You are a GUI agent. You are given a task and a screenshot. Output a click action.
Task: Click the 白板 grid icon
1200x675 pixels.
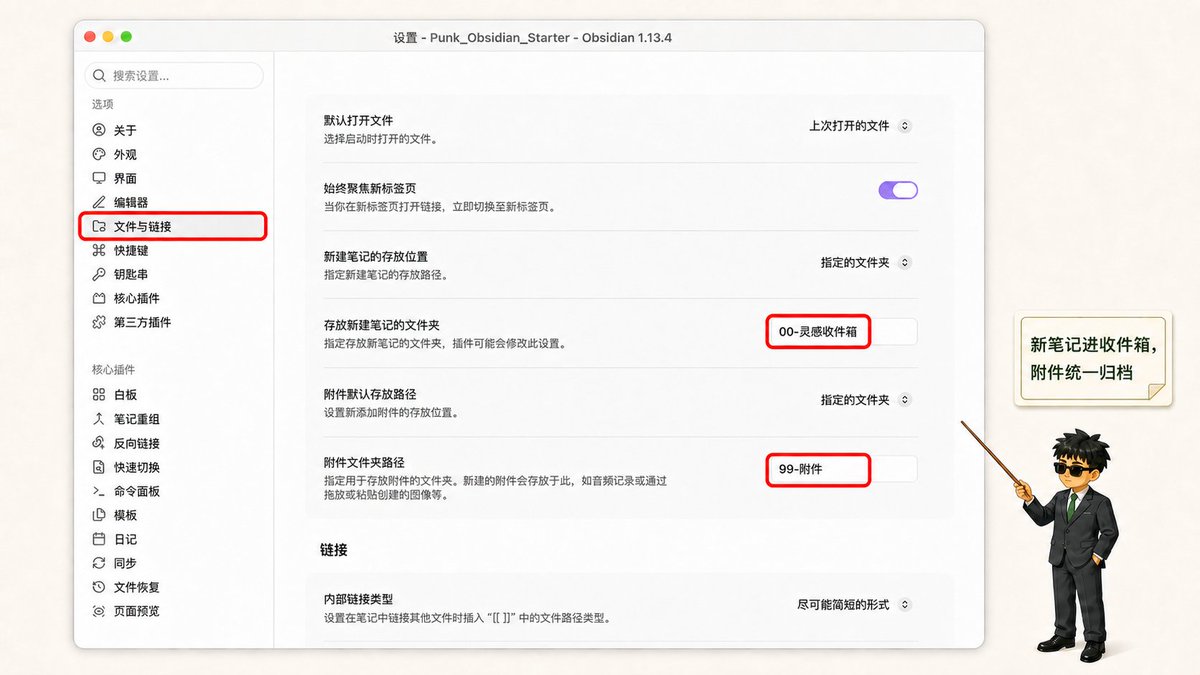click(98, 395)
